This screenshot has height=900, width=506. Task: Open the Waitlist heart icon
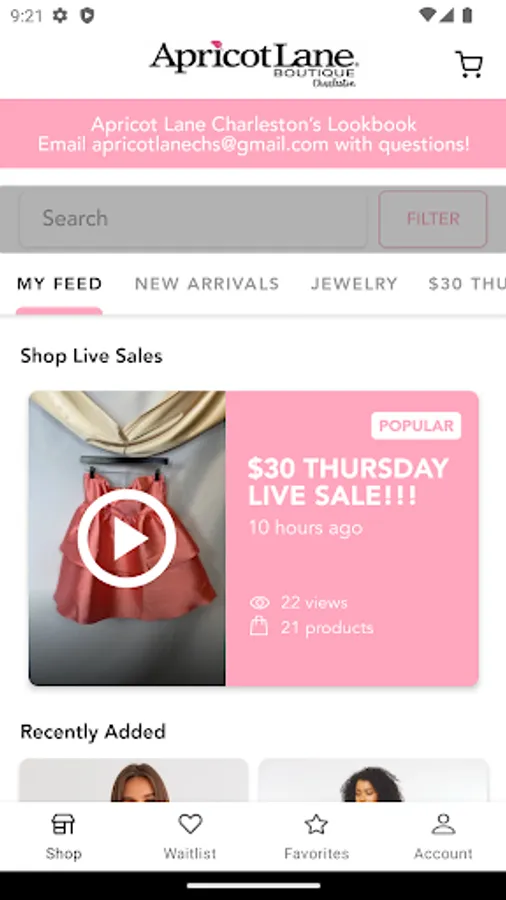(190, 824)
